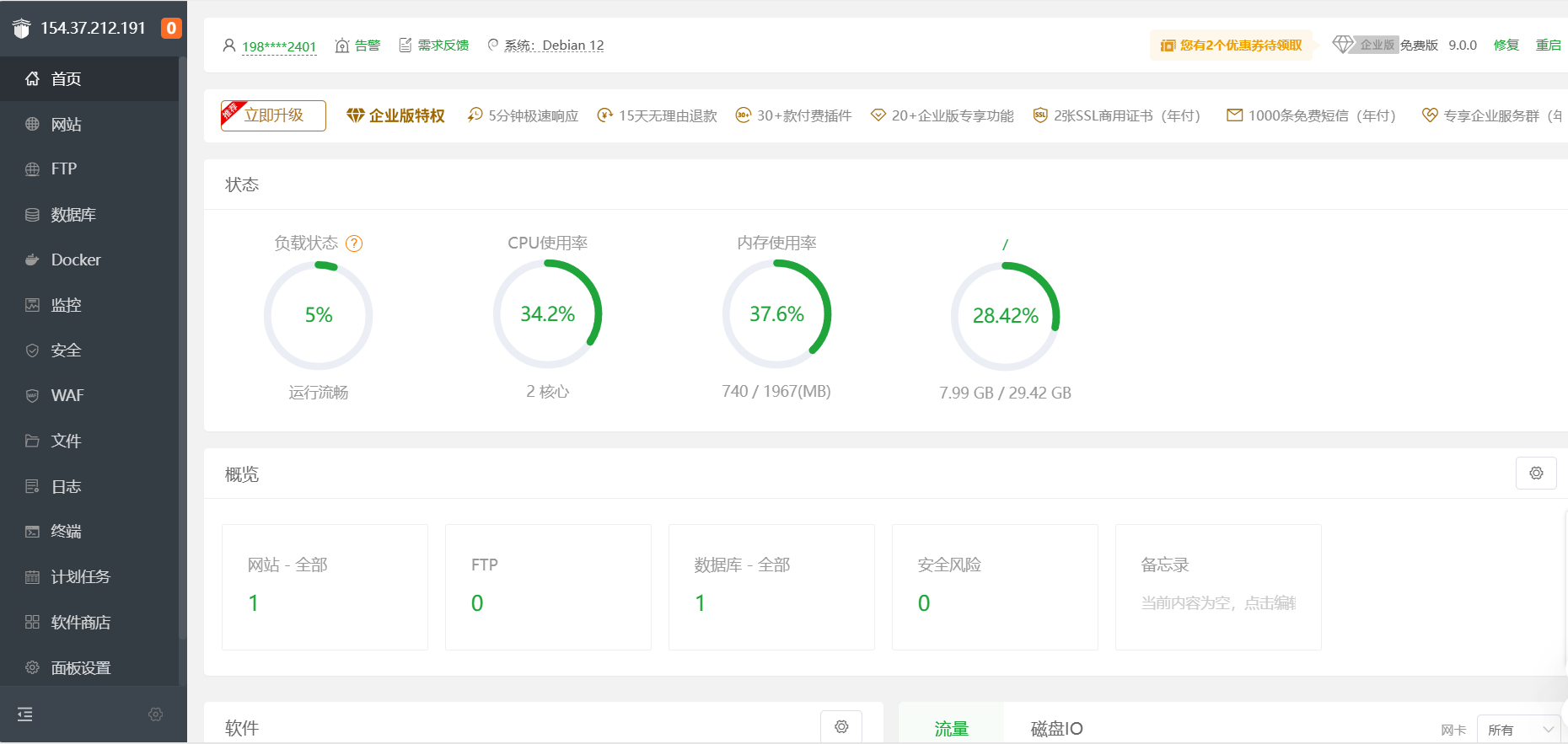This screenshot has width=1568, height=744.
Task: Click the 内存使用率 37.6% gauge
Action: 777,314
